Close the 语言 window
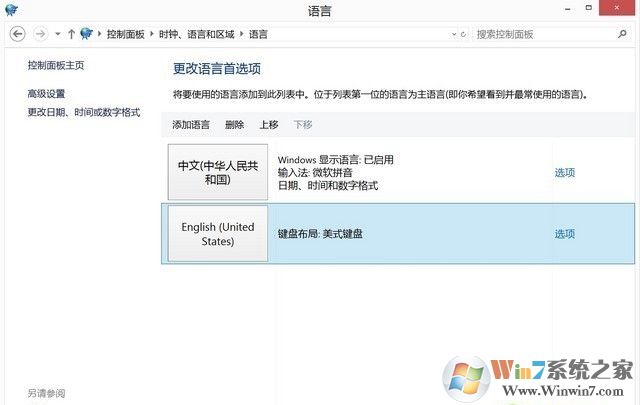The width and height of the screenshot is (640, 405). tap(617, 8)
